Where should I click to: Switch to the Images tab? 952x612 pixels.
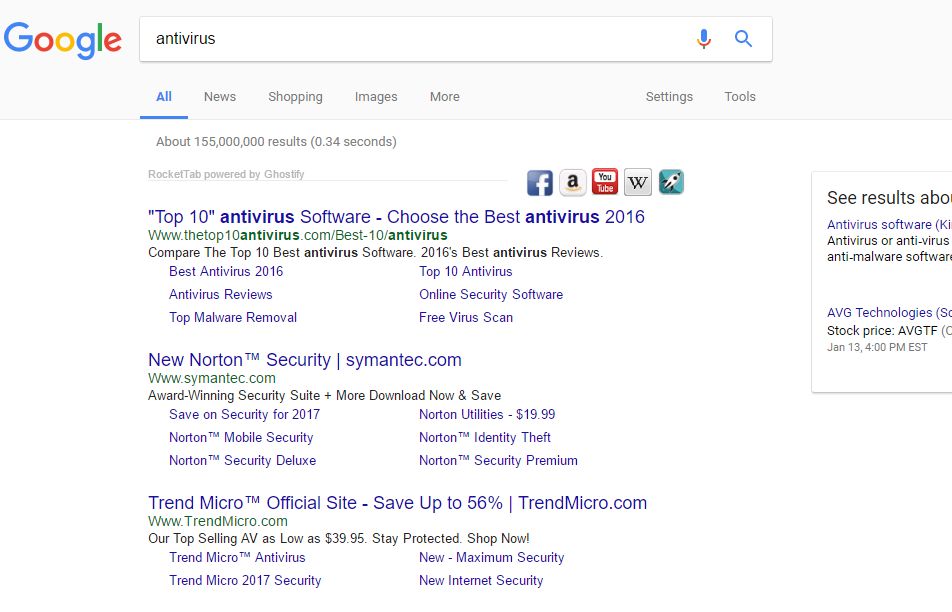pos(376,97)
